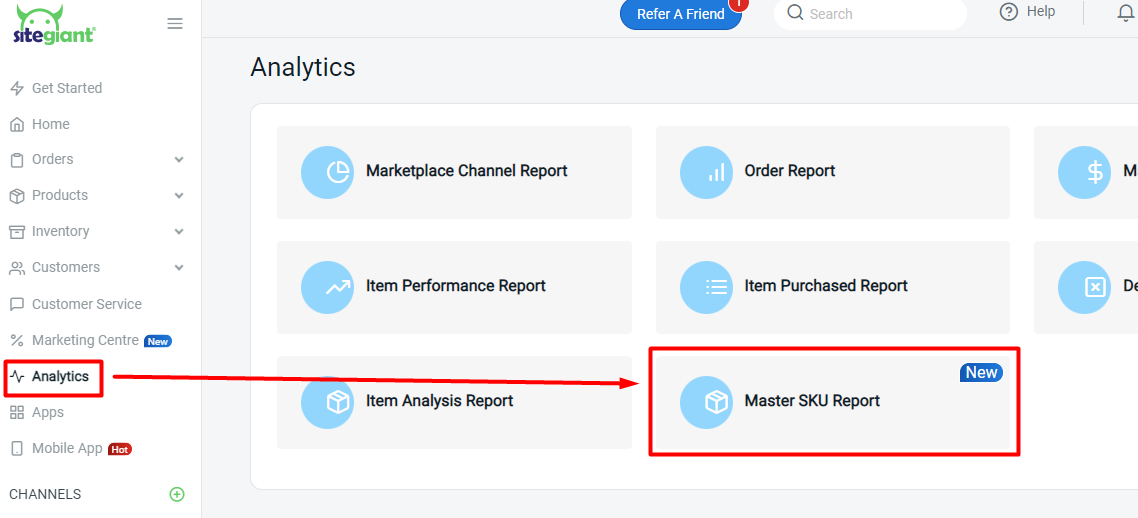Open Analytics in the sidebar

(60, 377)
